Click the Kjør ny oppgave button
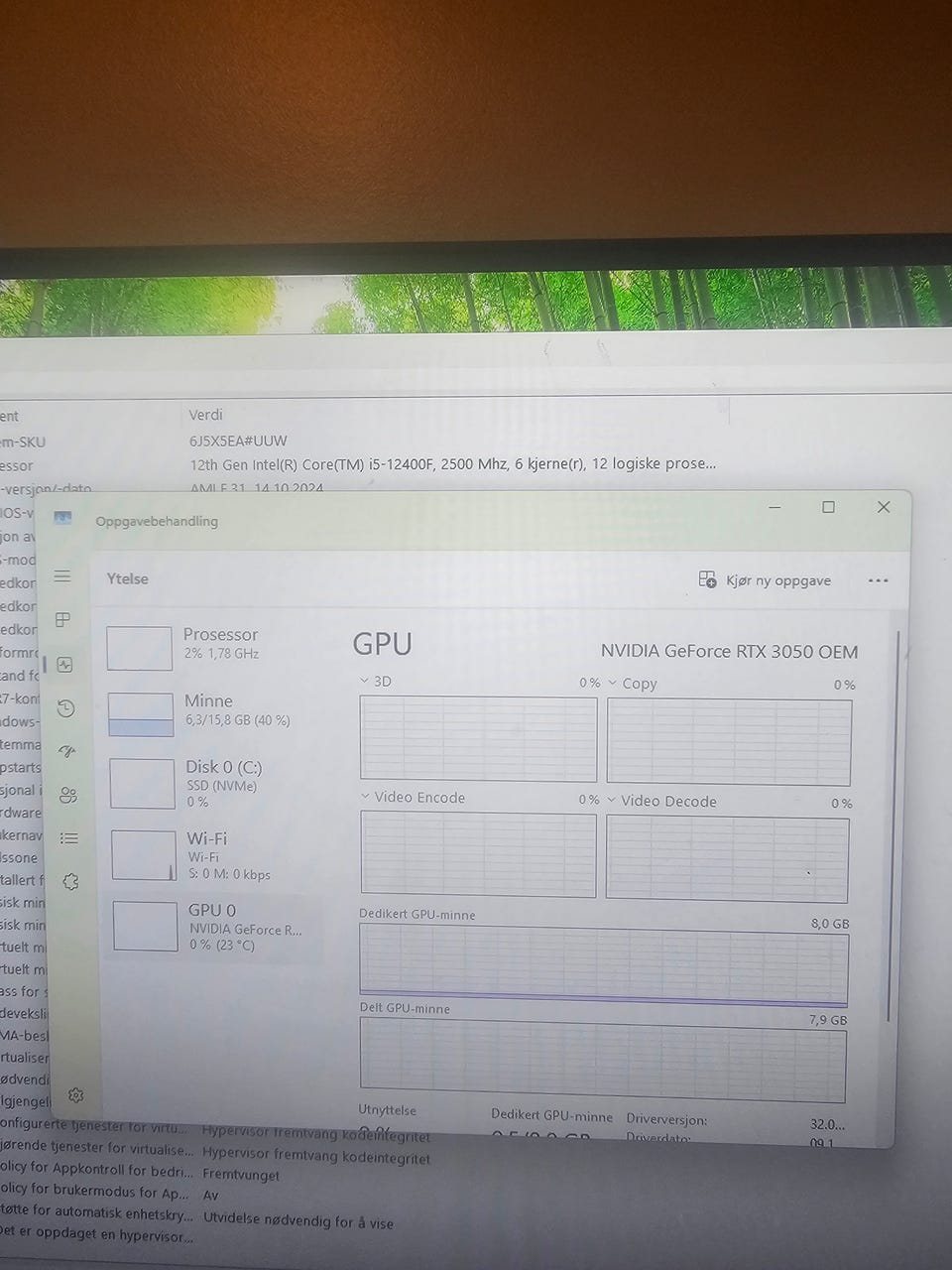This screenshot has height=1270, width=952. pos(766,580)
